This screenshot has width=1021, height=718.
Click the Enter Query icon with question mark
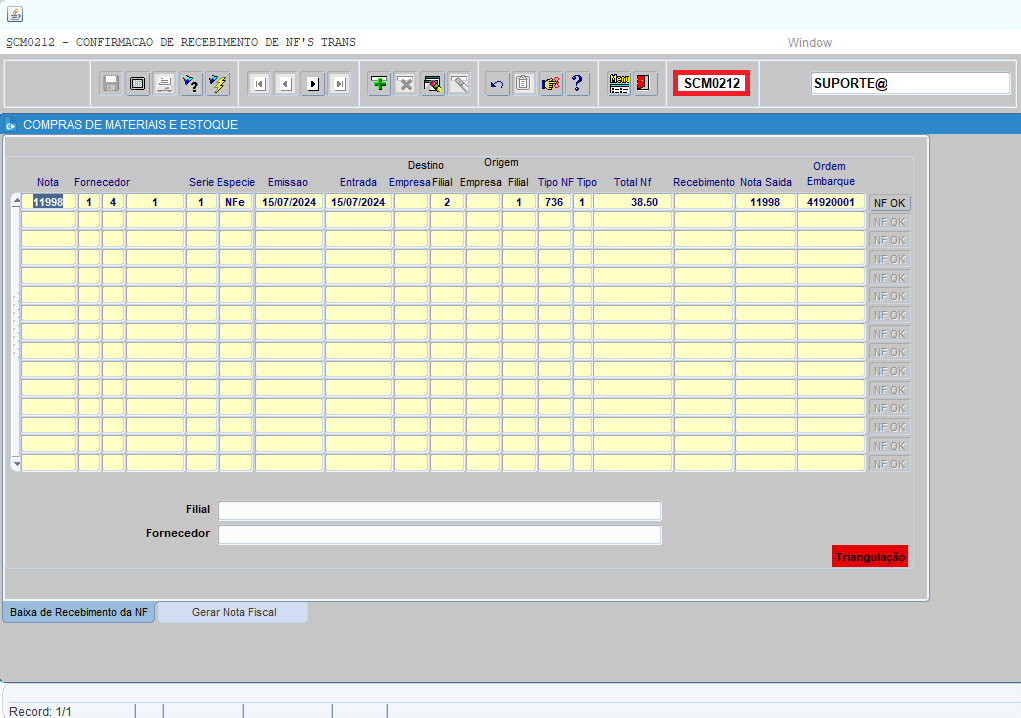(x=191, y=83)
